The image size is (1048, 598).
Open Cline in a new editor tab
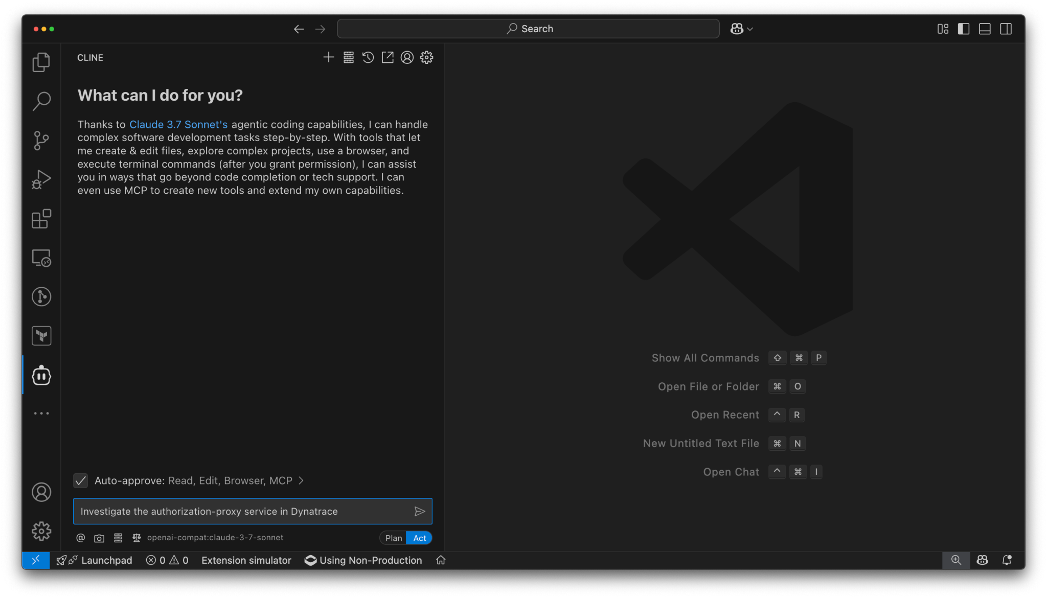pos(387,58)
